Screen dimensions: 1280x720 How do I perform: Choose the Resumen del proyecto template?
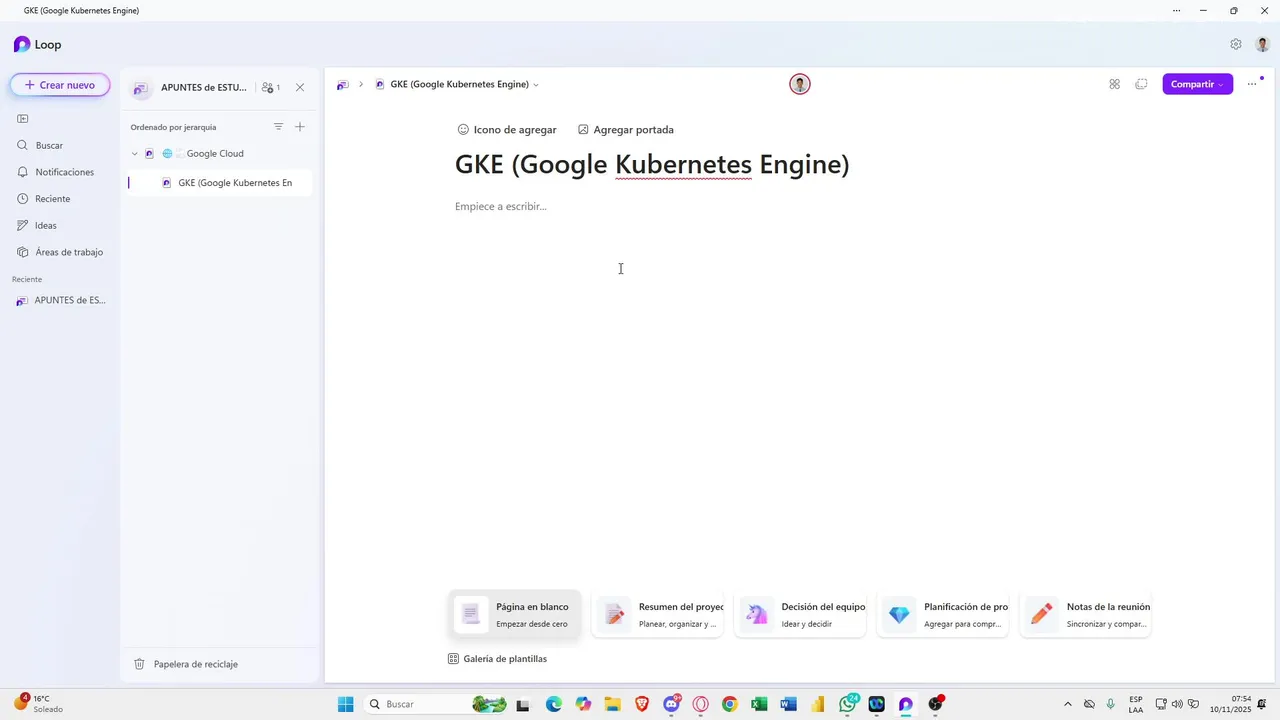[658, 614]
